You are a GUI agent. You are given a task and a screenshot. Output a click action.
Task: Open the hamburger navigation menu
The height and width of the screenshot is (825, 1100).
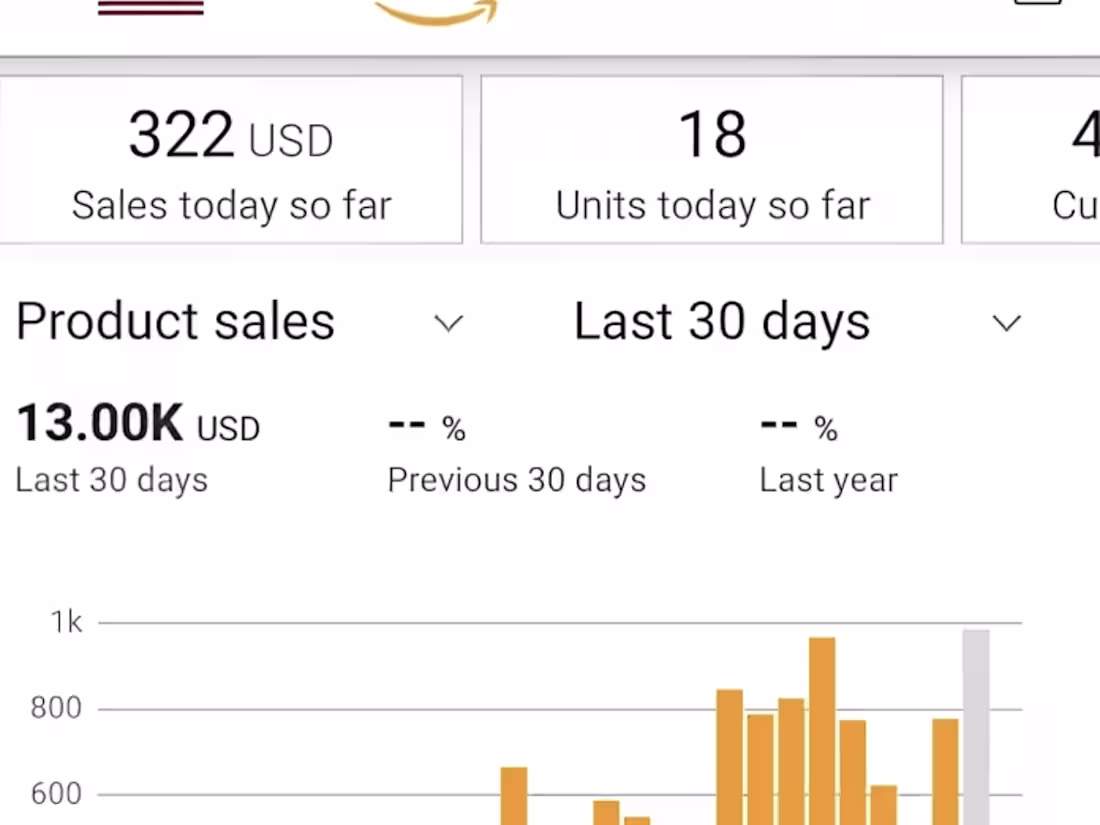(150, 8)
